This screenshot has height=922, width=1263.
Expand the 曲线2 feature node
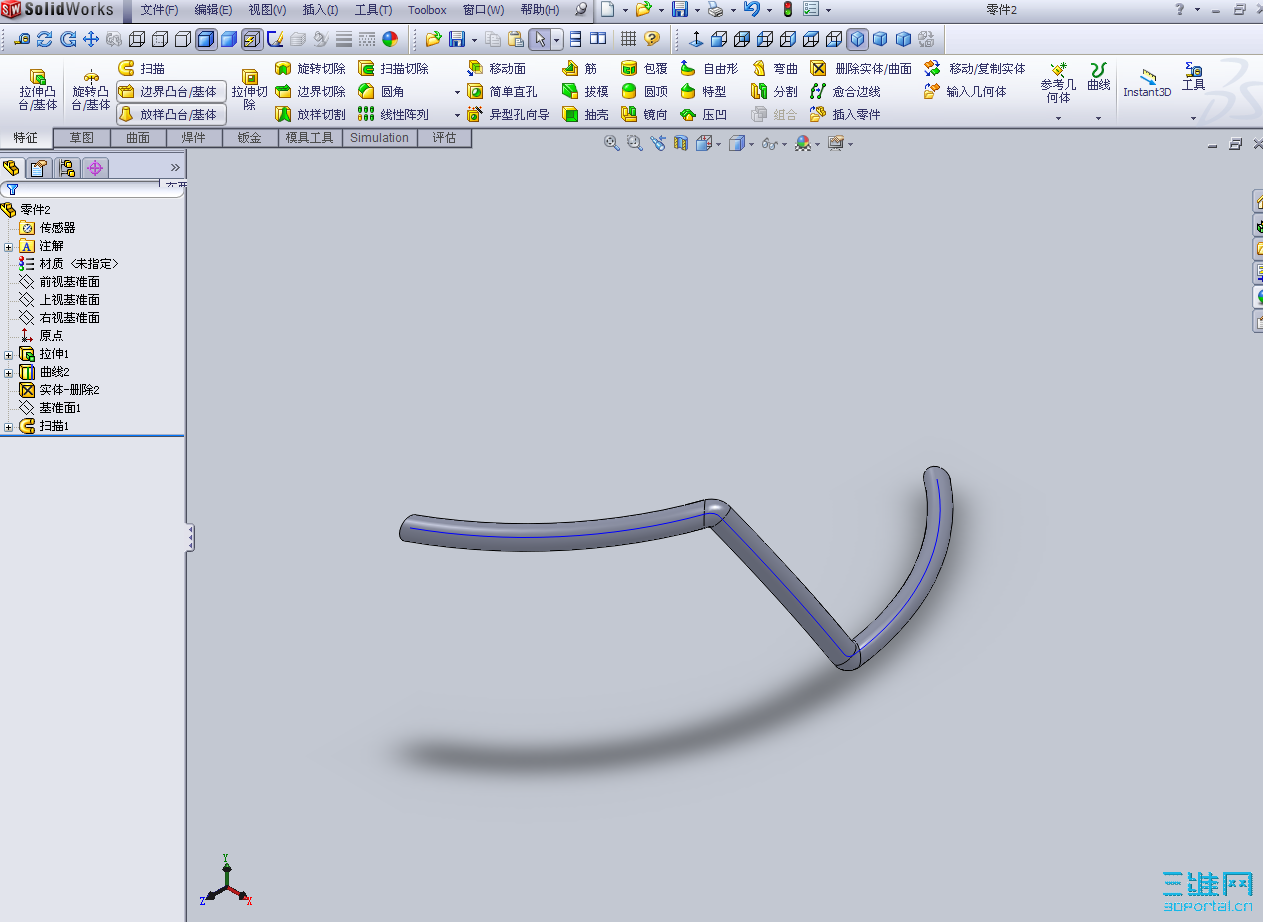coord(9,372)
